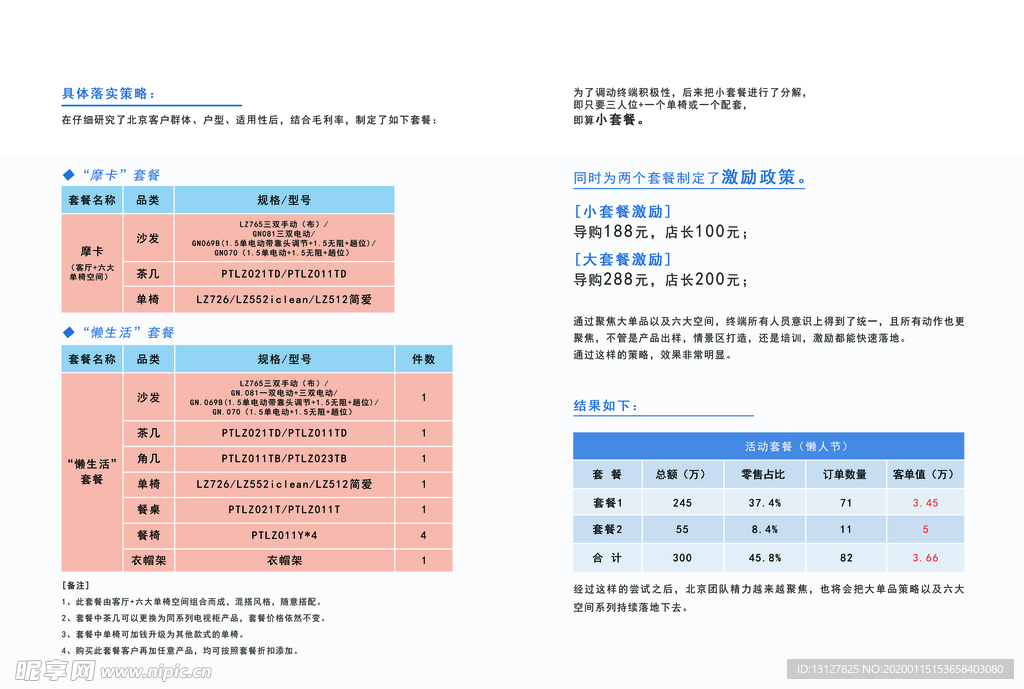Viewport: 1024px width, 689px height.
Task: Click "规格/型号" header in the 懒生活 table
Action: [x=285, y=359]
